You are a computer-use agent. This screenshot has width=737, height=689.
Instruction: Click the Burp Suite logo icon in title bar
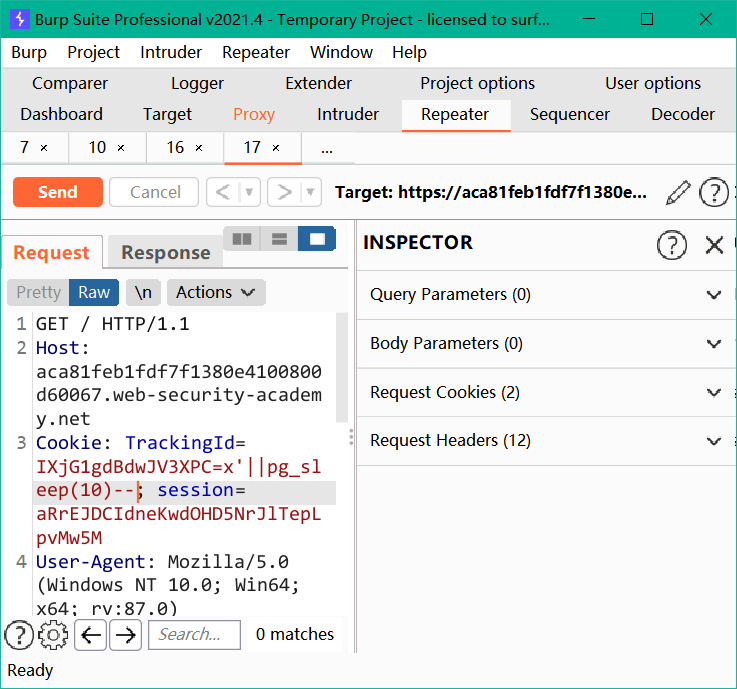20,19
